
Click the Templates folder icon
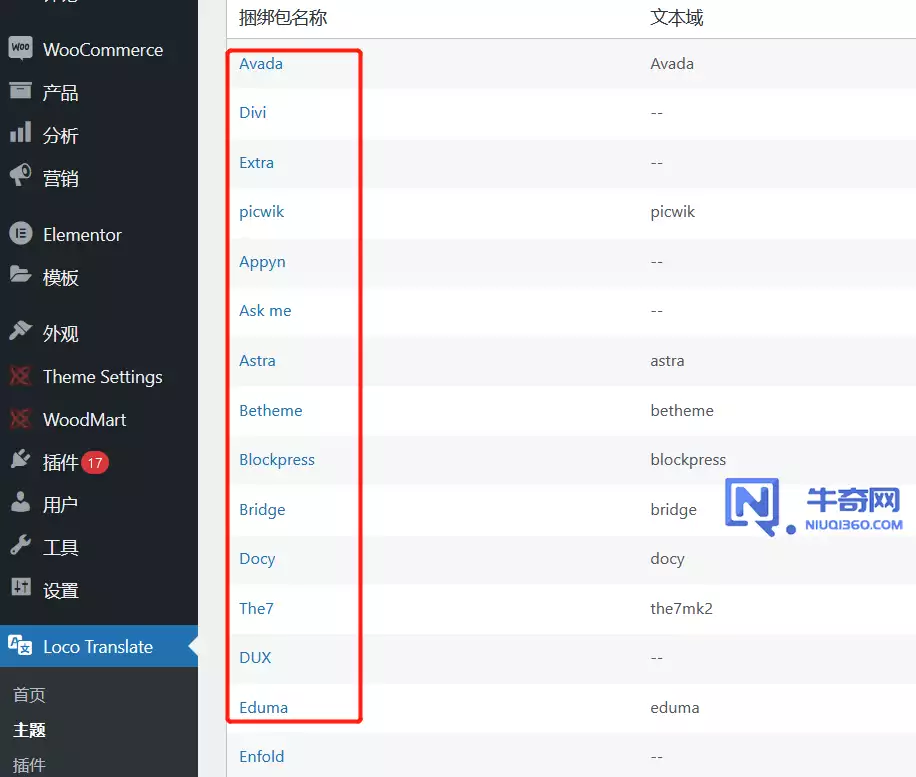point(20,274)
